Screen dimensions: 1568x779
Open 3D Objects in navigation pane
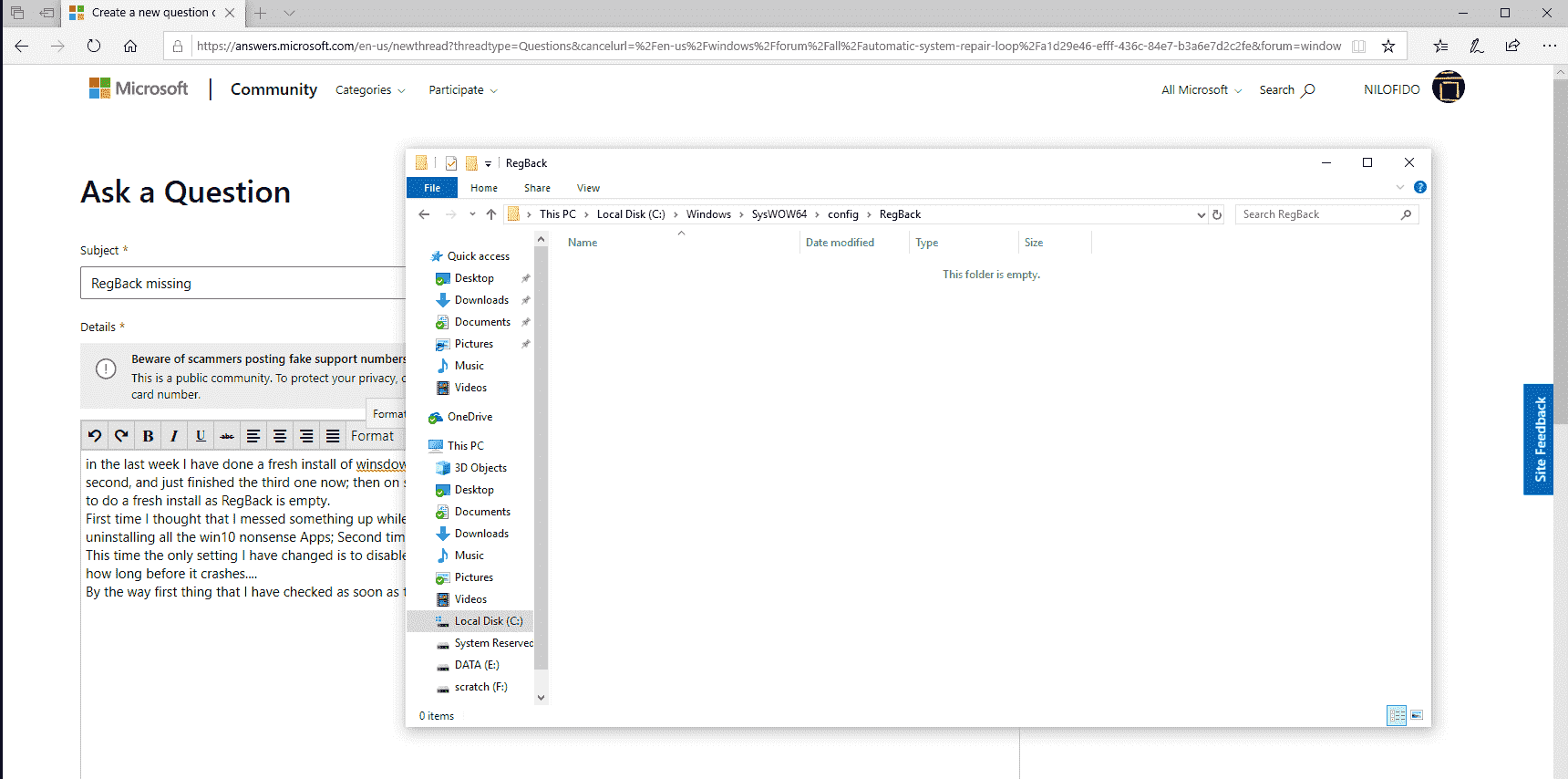tap(480, 468)
